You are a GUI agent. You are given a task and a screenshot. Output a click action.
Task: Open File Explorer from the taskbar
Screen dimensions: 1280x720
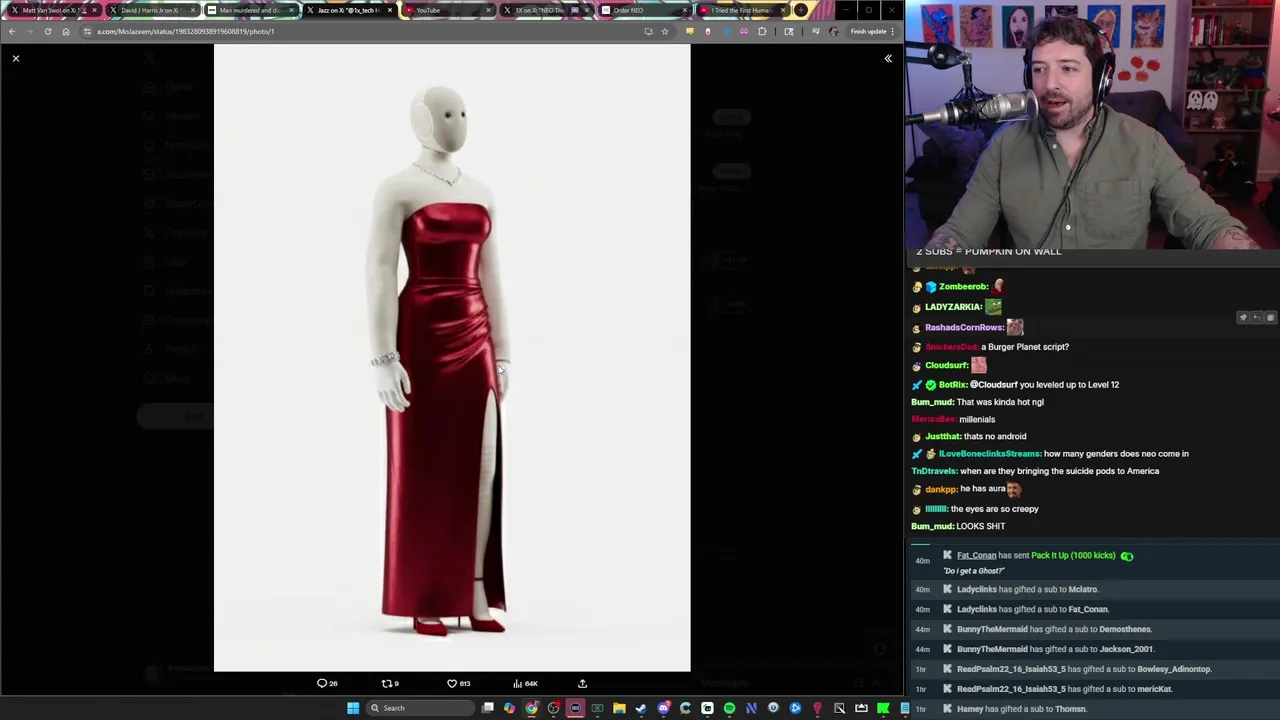point(619,708)
